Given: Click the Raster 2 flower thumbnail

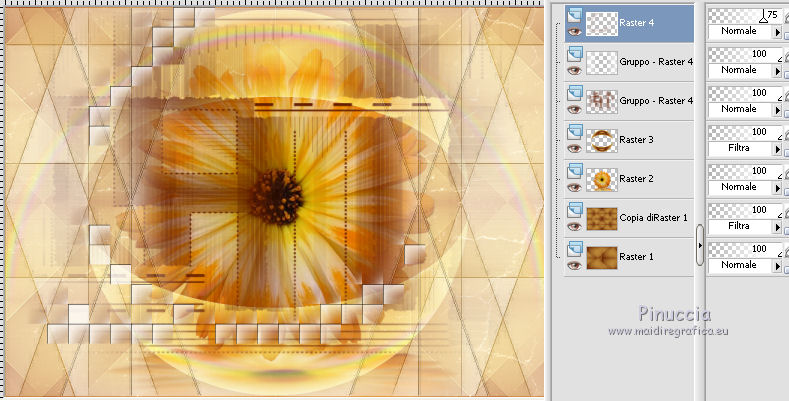Looking at the screenshot, I should 602,180.
